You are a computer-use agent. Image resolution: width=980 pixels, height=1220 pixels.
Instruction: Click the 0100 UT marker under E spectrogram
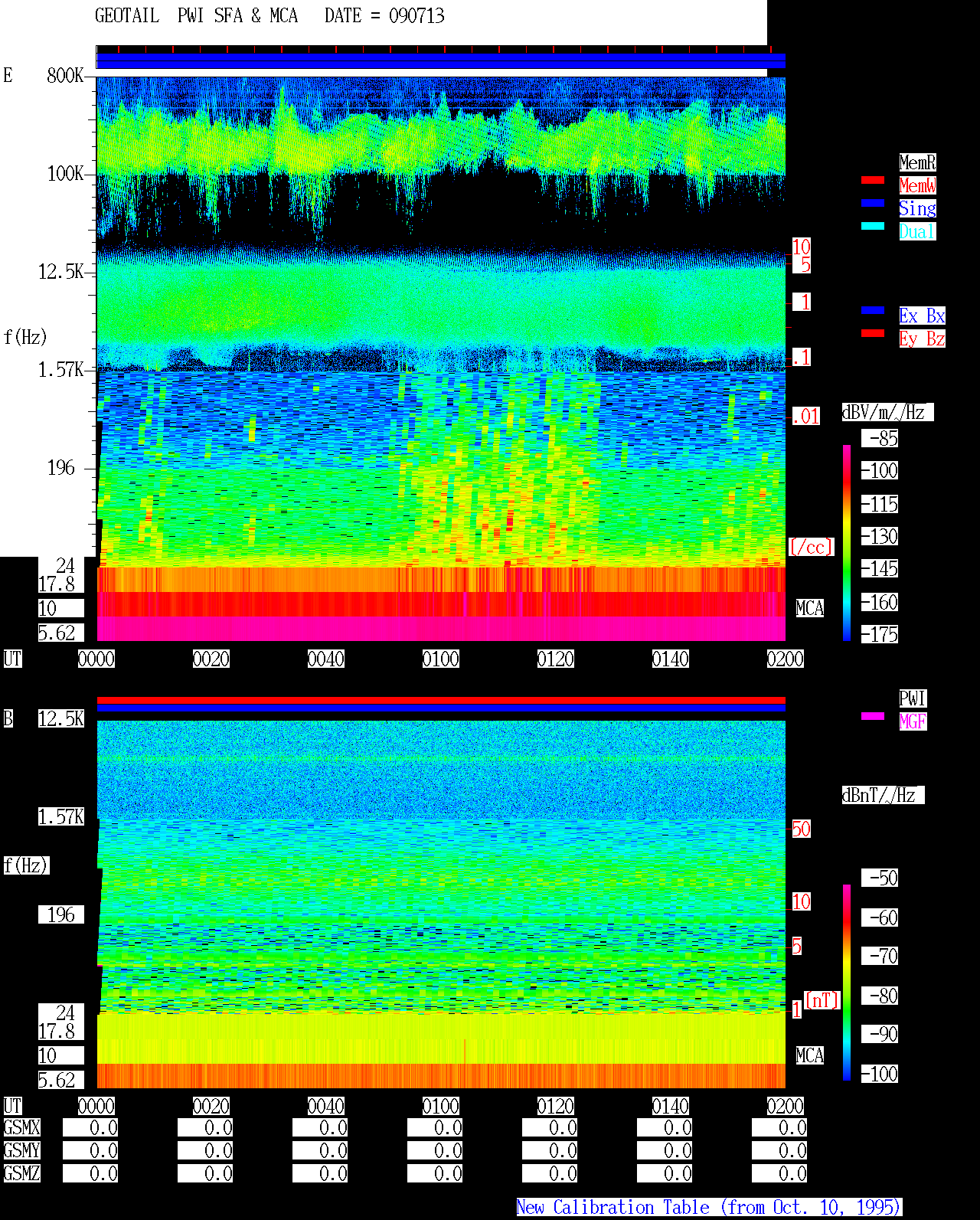pyautogui.click(x=441, y=659)
